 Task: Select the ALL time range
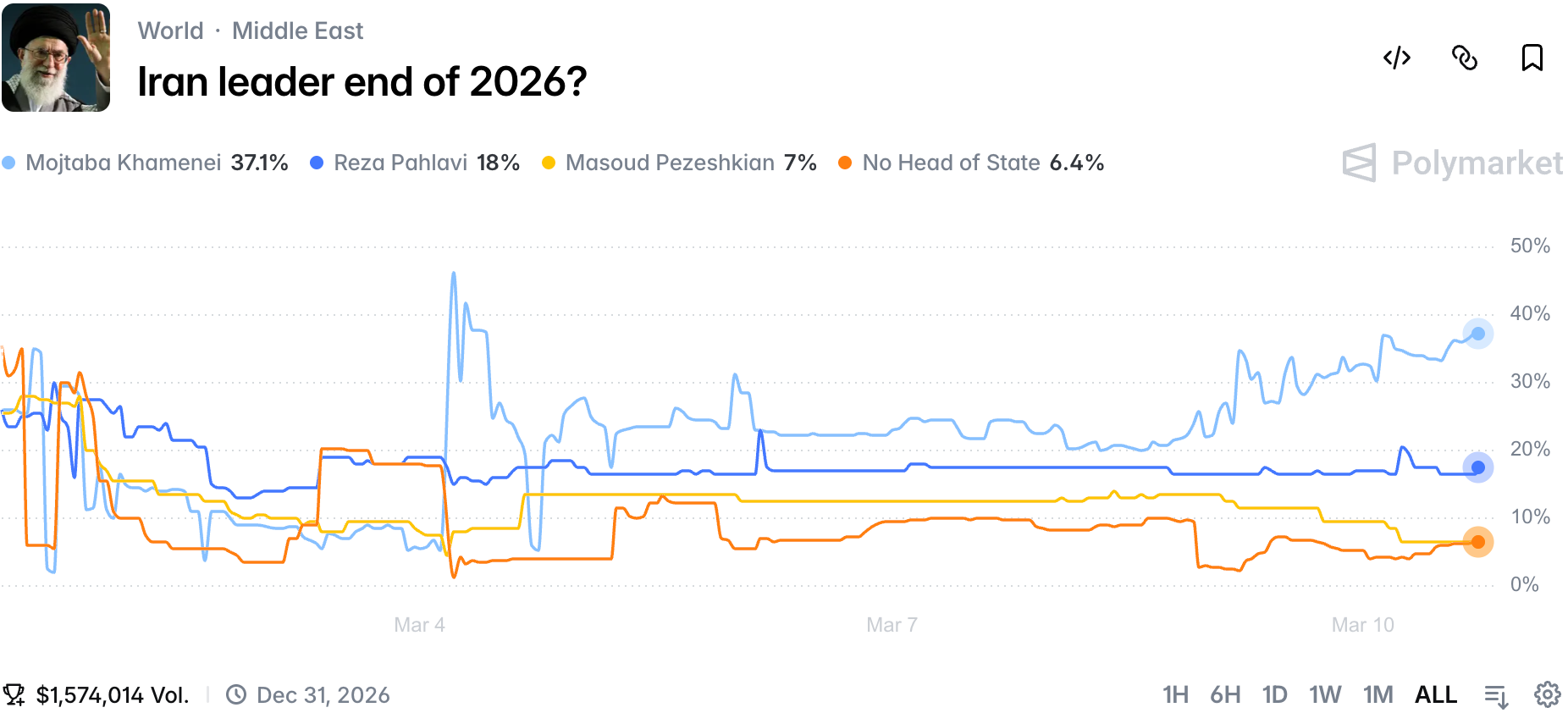point(1436,695)
